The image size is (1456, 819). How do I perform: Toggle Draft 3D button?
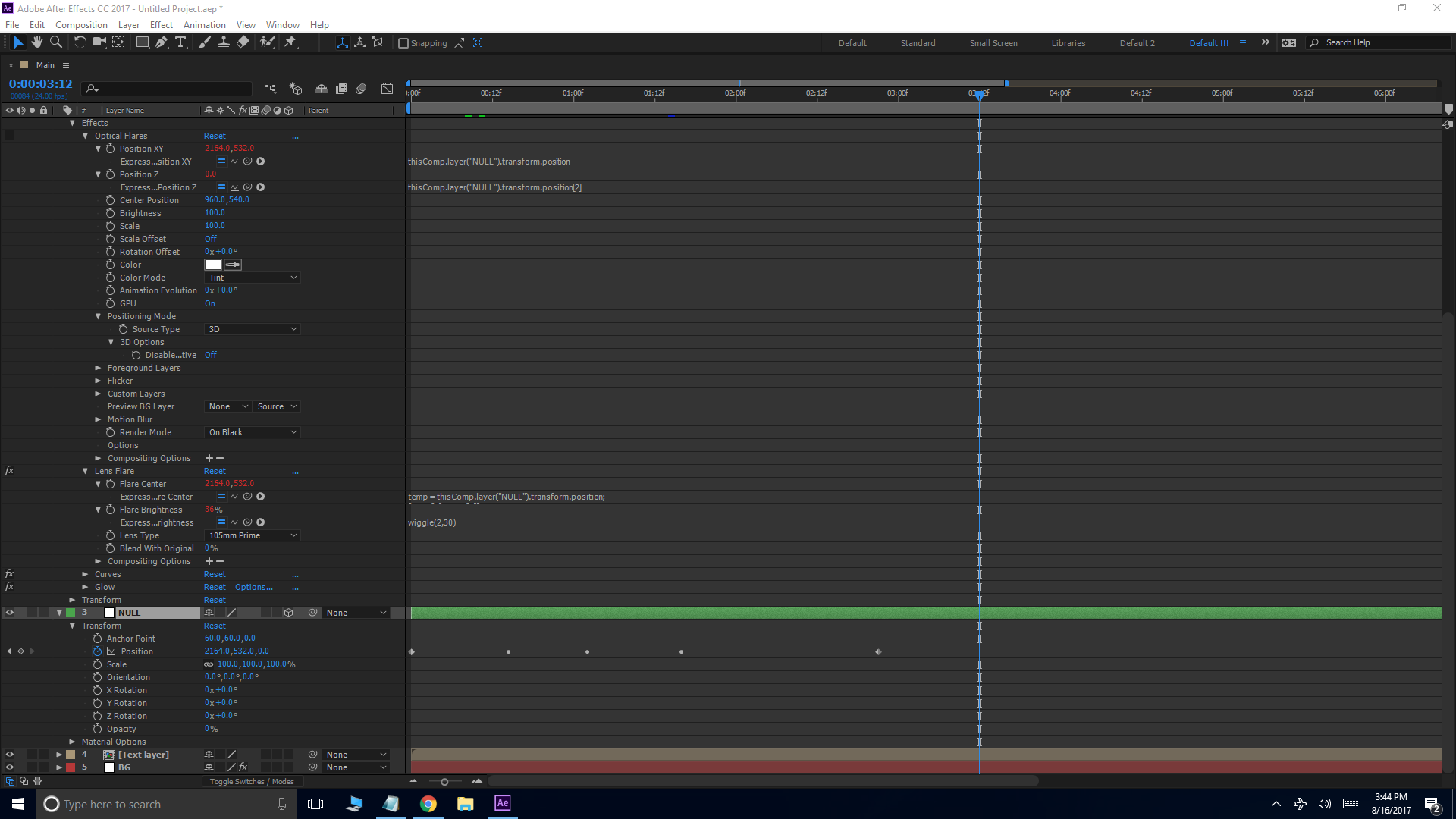tap(296, 89)
